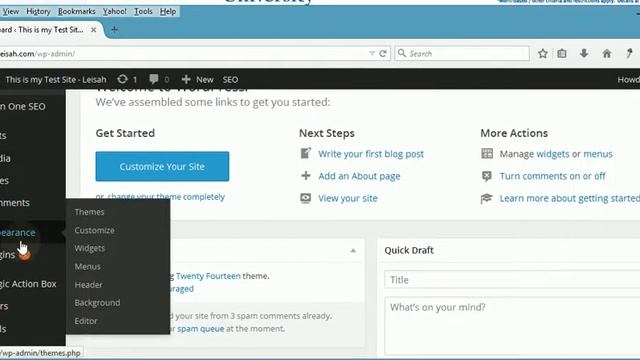Open the downloads arrow icon

(x=584, y=53)
